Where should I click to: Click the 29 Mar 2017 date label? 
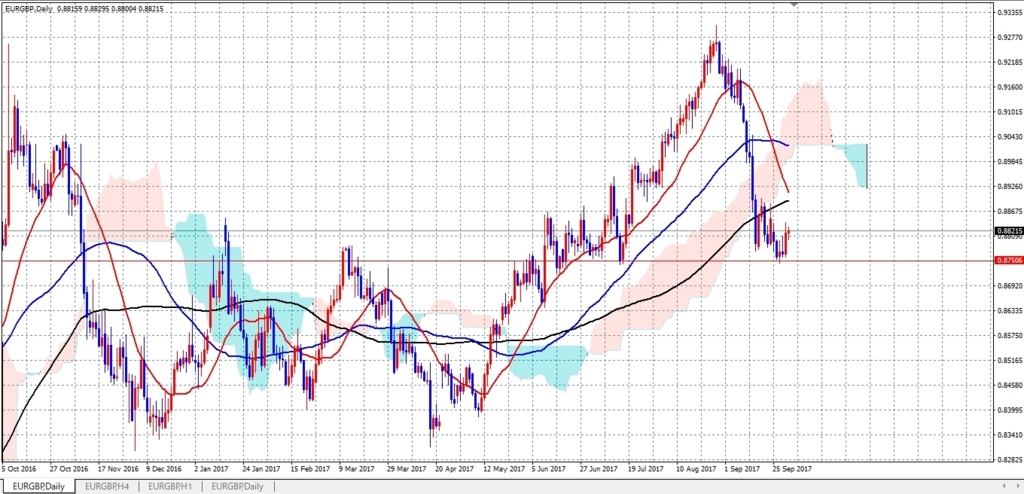pyautogui.click(x=406, y=469)
